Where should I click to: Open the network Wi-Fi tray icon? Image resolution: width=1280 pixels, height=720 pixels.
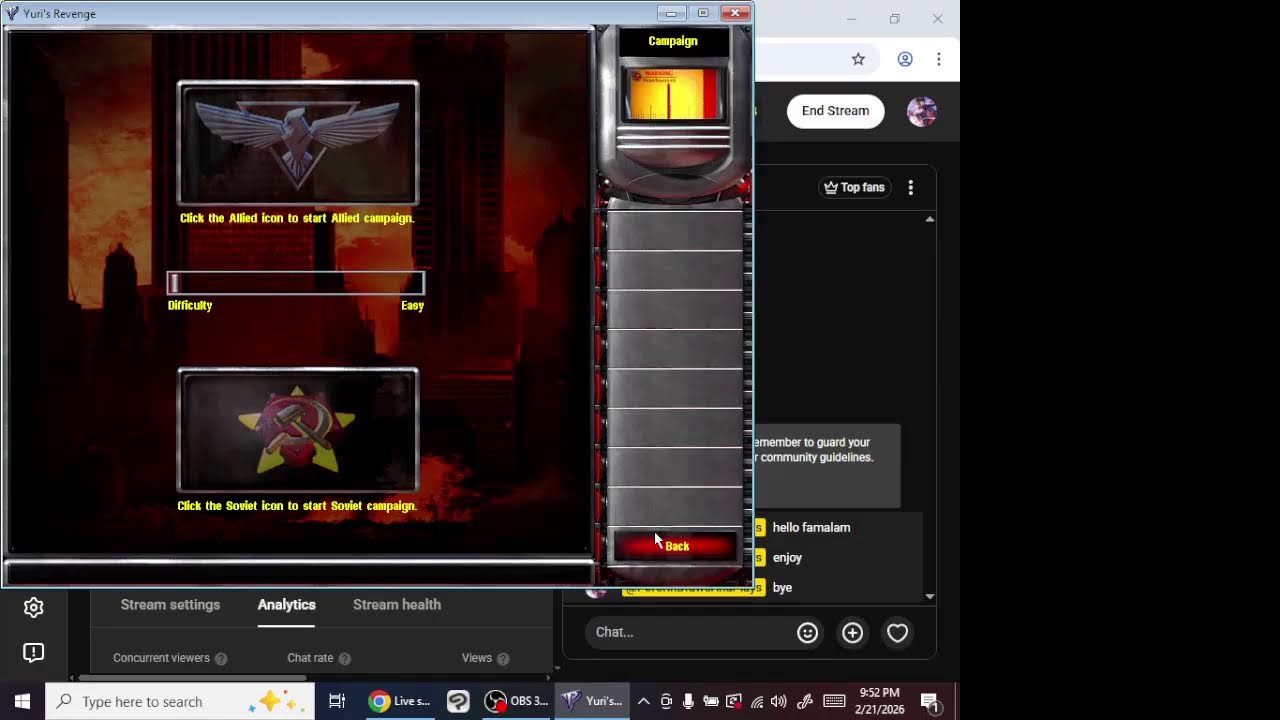coord(757,701)
